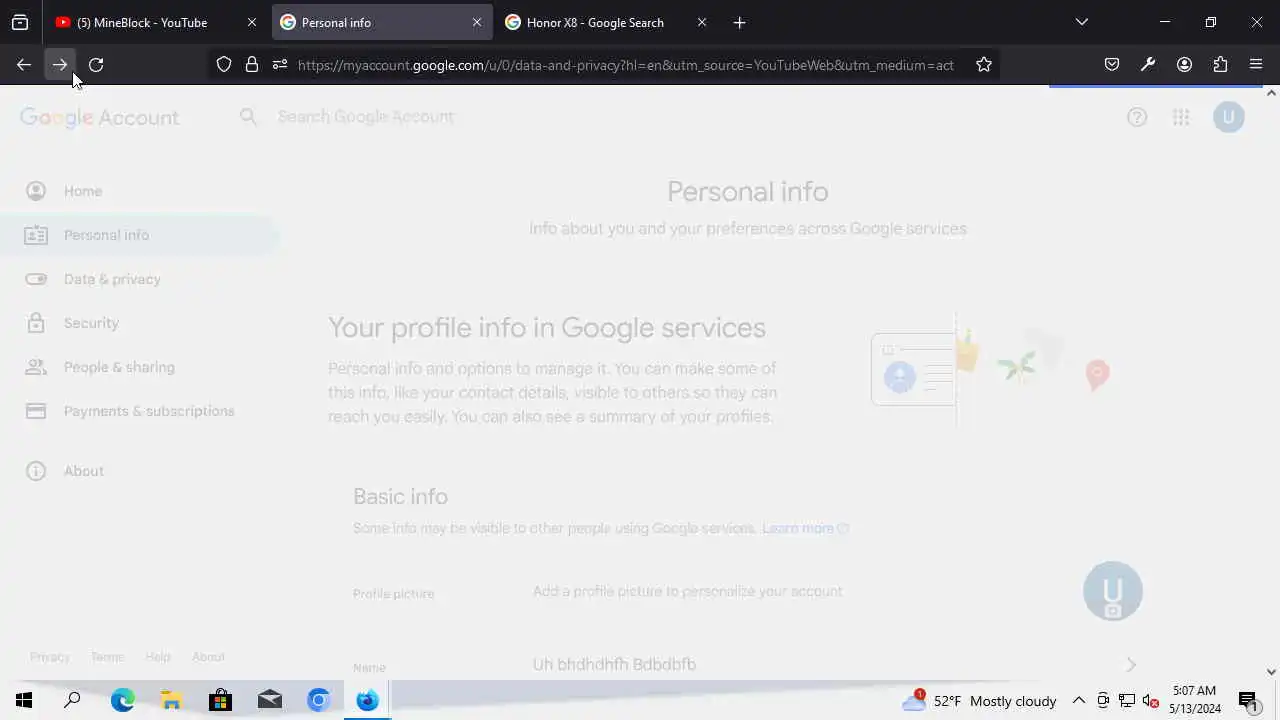Screen dimensions: 1280x720
Task: Open Firefox View icon in tab bar
Action: pos(20,22)
